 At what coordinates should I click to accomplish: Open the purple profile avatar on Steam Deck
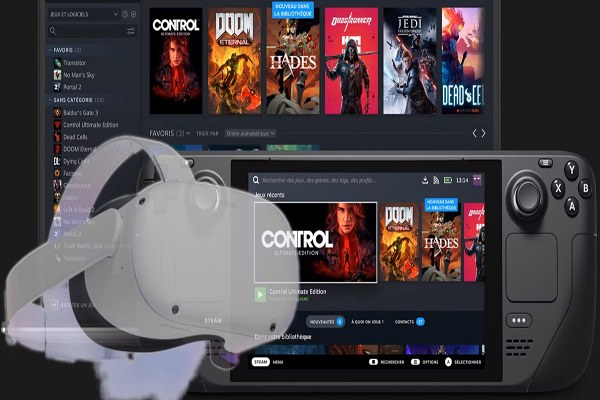[477, 180]
